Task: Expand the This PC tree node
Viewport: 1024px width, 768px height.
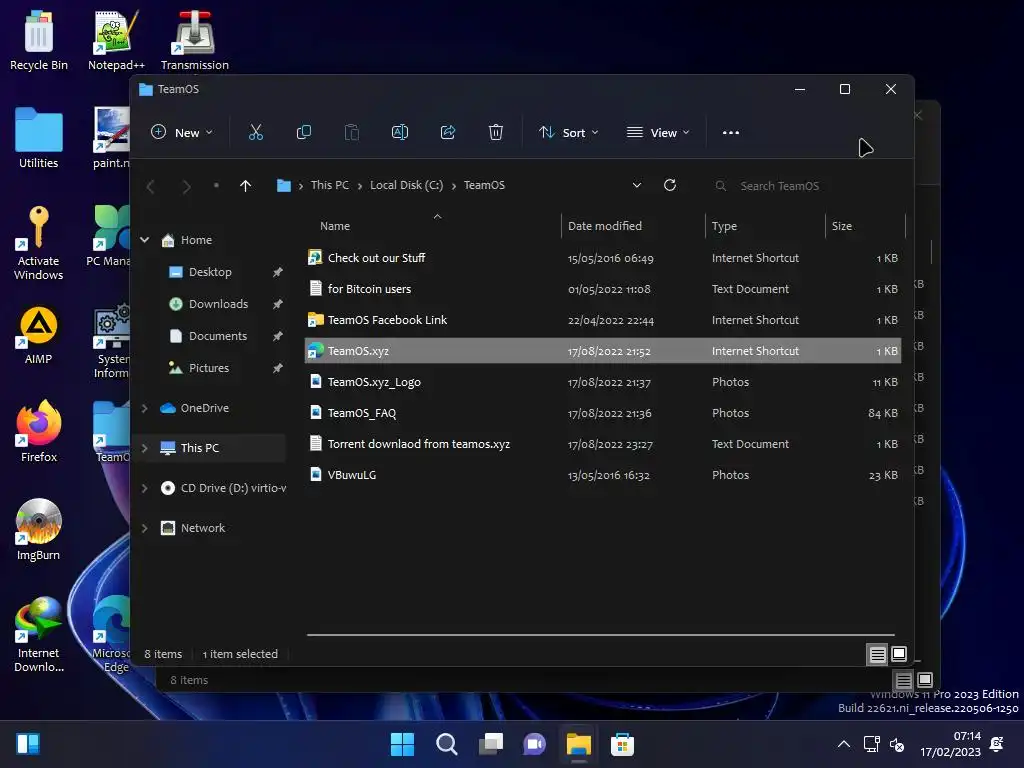Action: (144, 448)
